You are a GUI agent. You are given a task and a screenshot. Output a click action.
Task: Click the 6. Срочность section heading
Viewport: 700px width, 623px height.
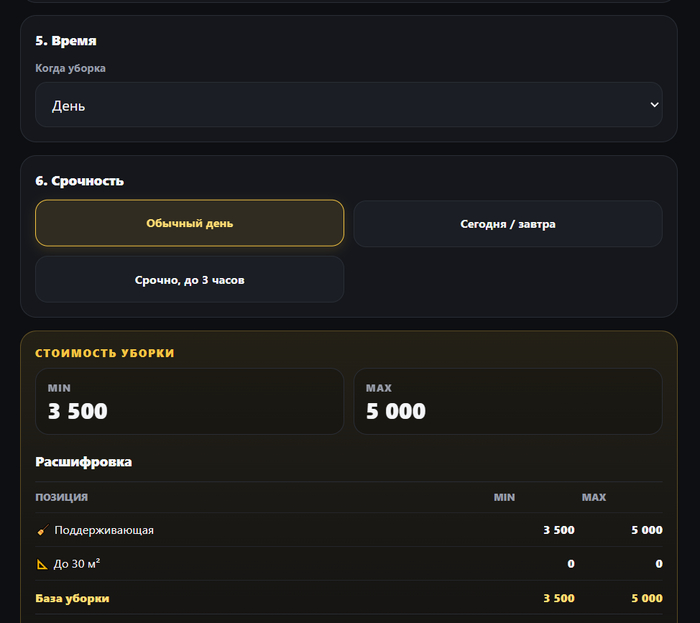[x=79, y=181]
